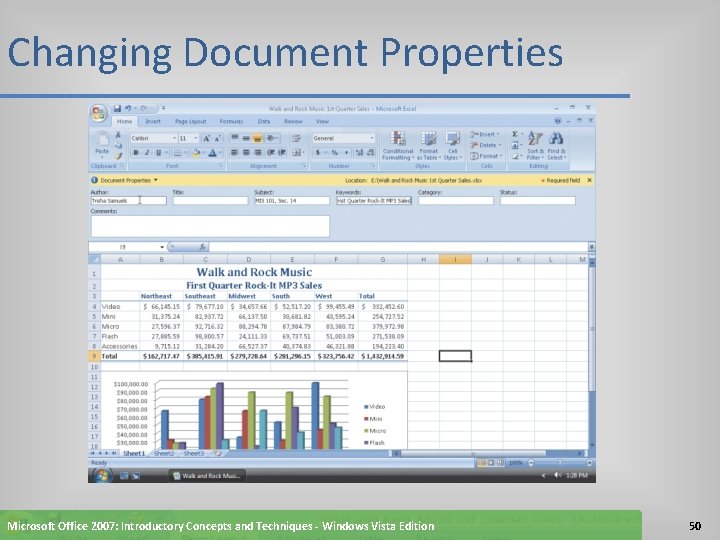Undo the last action
This screenshot has height=540, width=720.
128,108
